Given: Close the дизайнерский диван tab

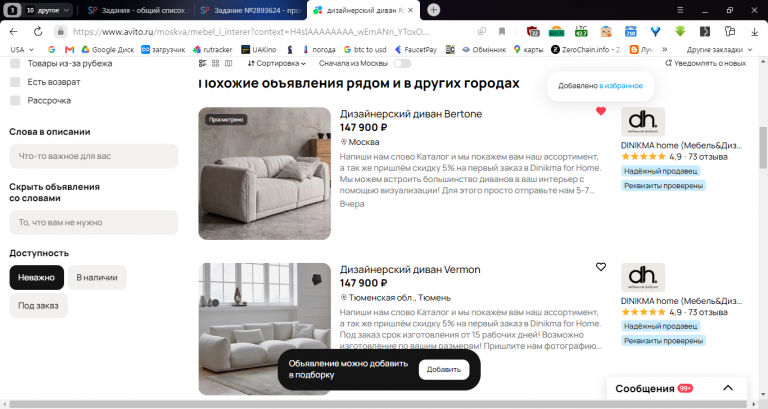Looking at the screenshot, I should [410, 10].
